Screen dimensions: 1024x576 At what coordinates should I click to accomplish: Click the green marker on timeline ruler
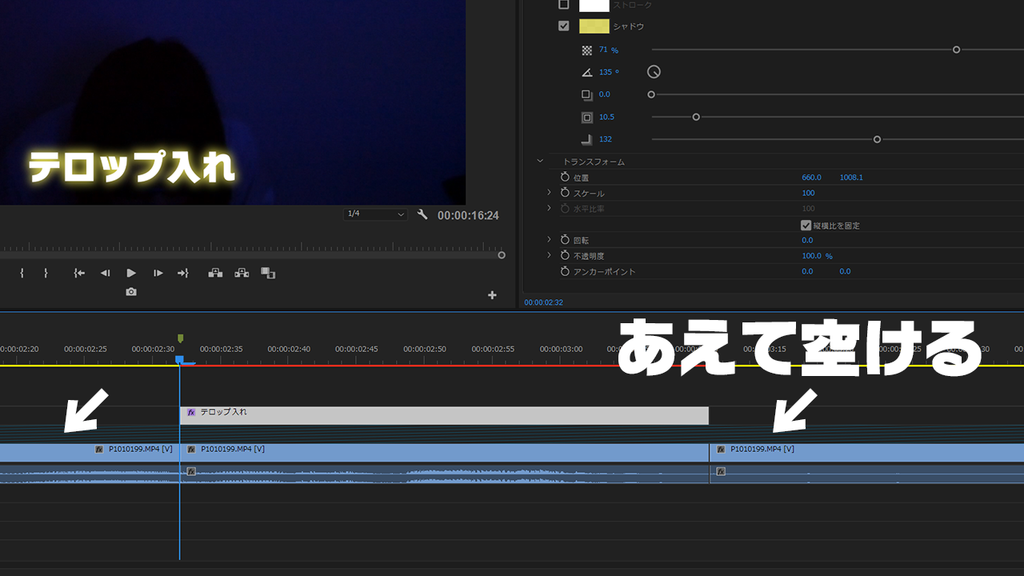pos(180,338)
